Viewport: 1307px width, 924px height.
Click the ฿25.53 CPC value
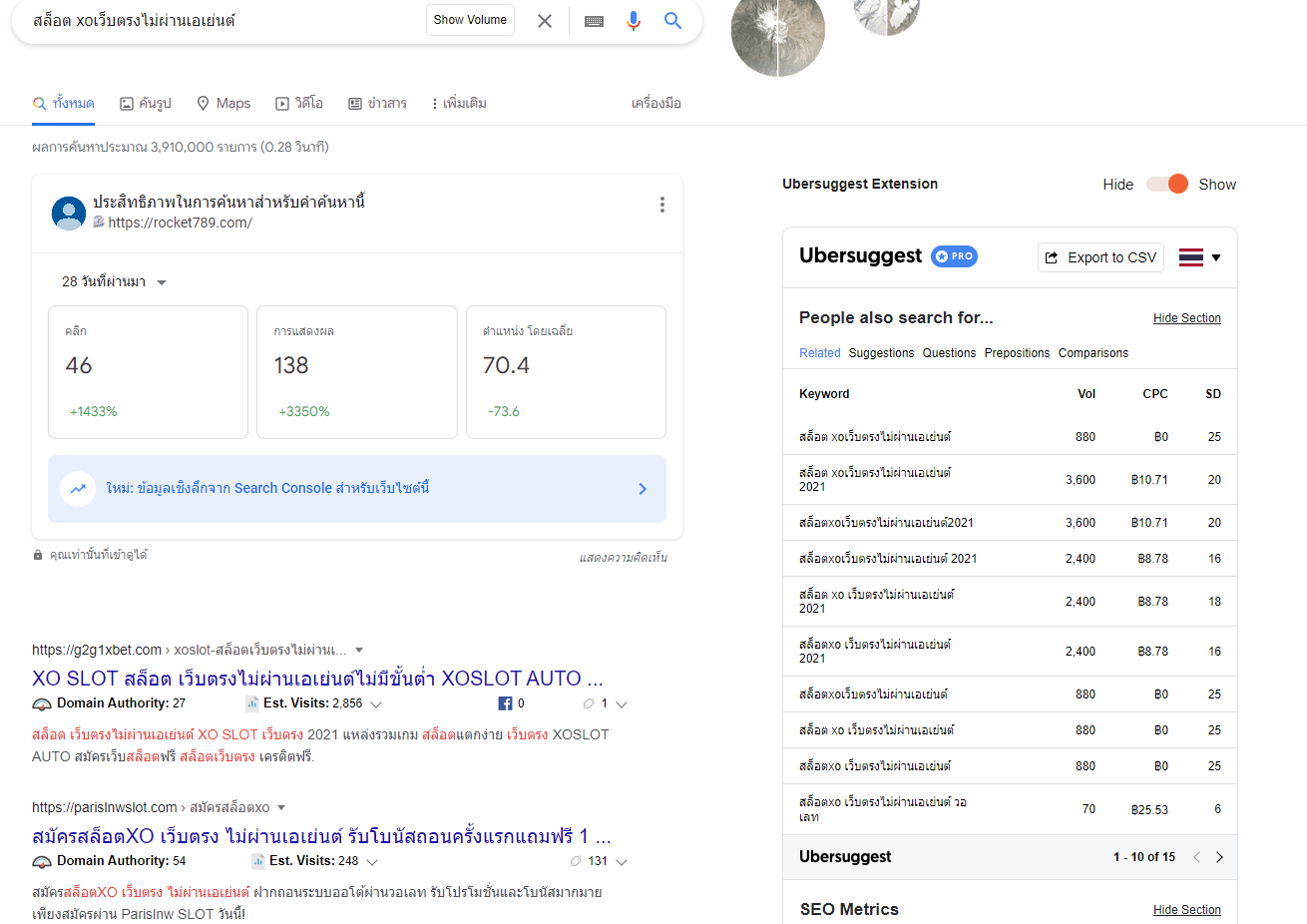point(1149,810)
